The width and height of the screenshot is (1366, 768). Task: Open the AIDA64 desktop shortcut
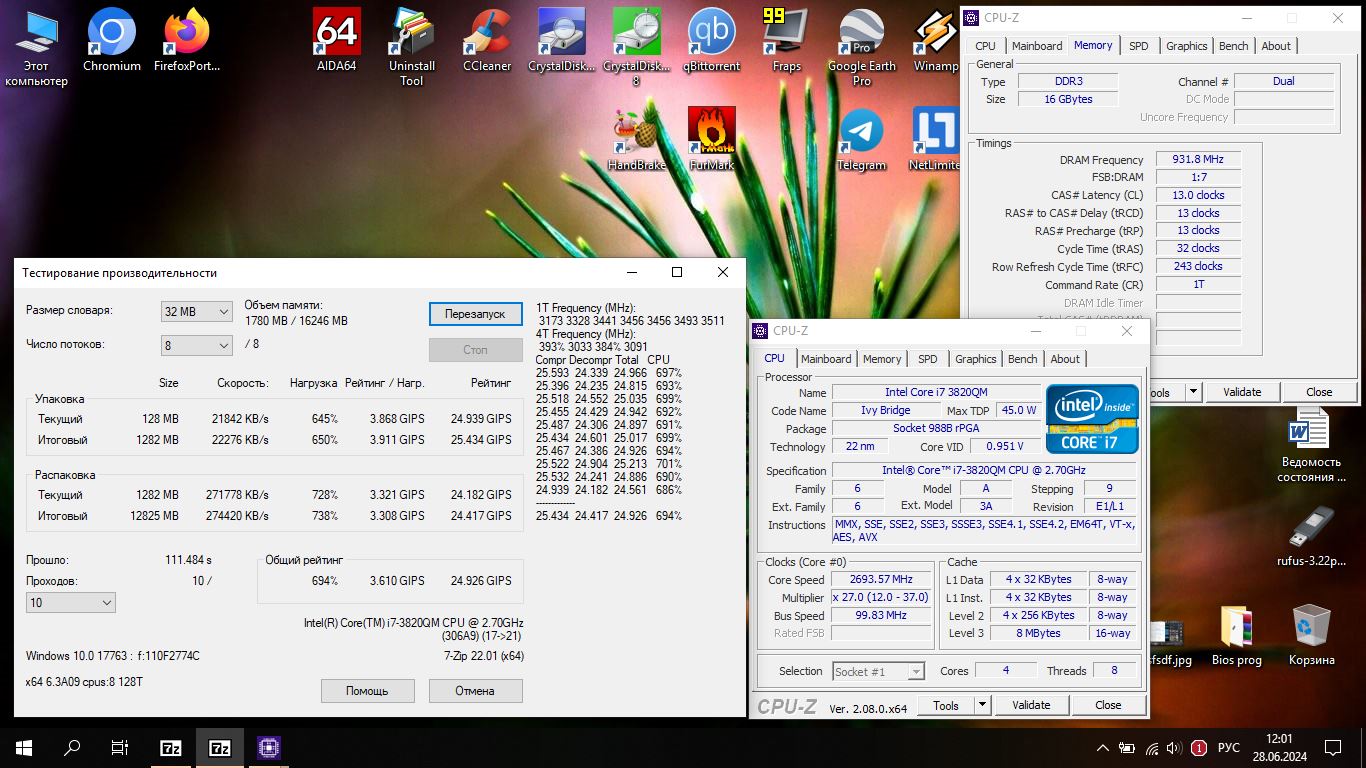click(337, 40)
